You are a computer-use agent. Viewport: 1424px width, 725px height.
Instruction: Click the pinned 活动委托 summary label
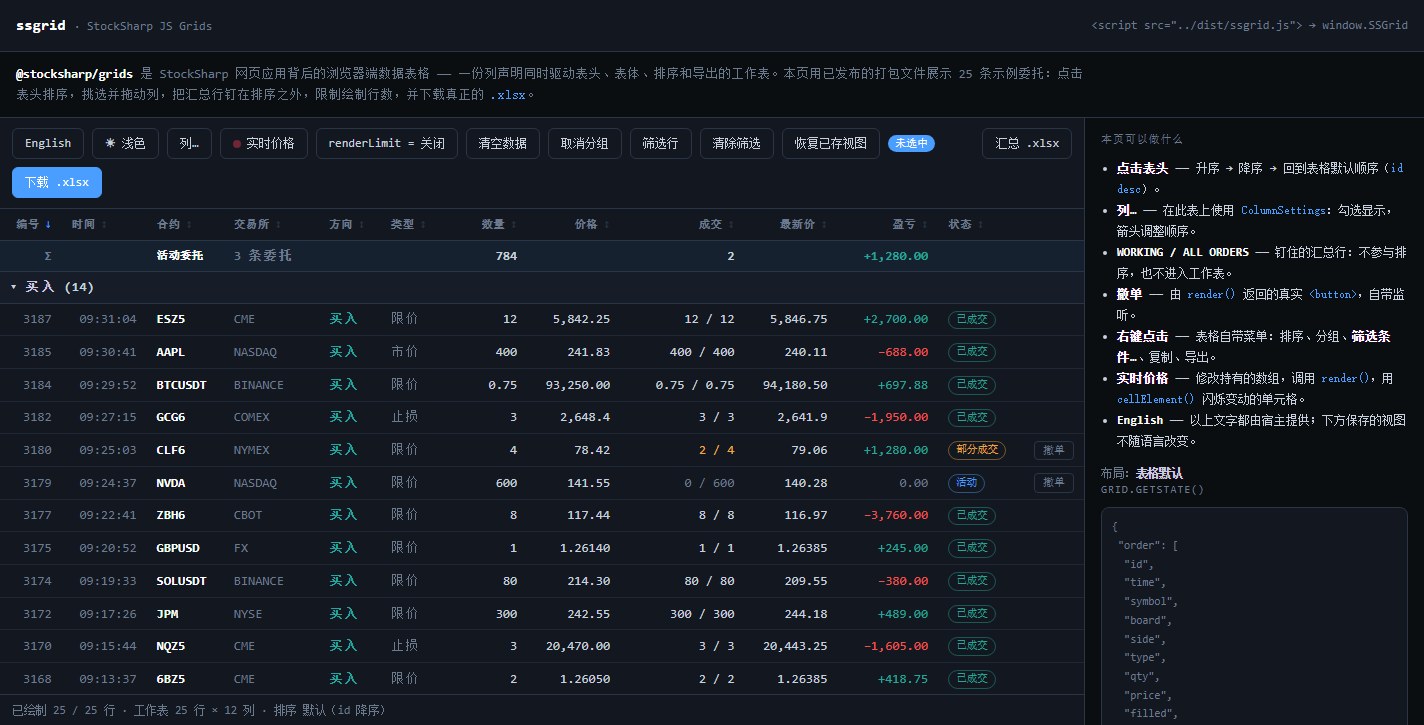click(180, 256)
